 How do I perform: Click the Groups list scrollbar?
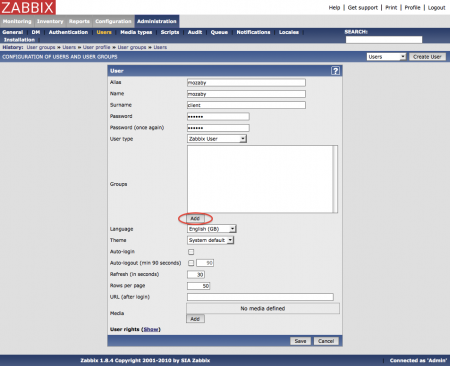[335, 179]
